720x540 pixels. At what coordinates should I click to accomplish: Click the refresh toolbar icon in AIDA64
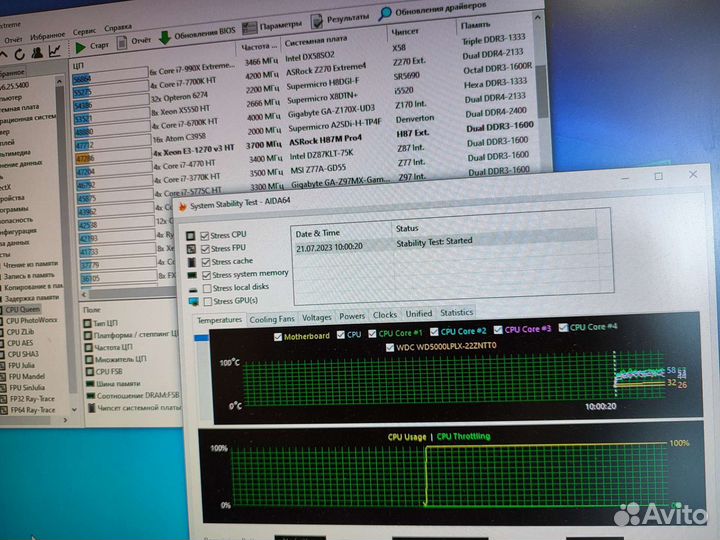(x=19, y=54)
